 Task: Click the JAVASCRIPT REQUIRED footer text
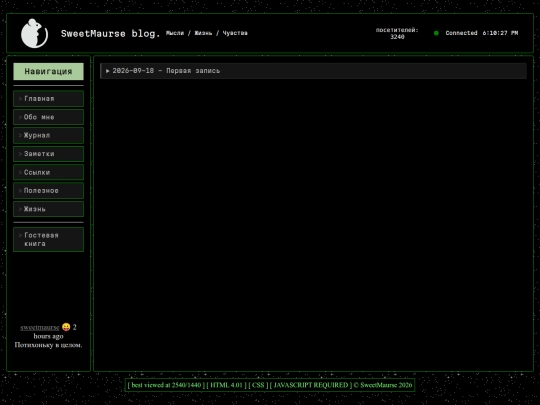(x=311, y=385)
